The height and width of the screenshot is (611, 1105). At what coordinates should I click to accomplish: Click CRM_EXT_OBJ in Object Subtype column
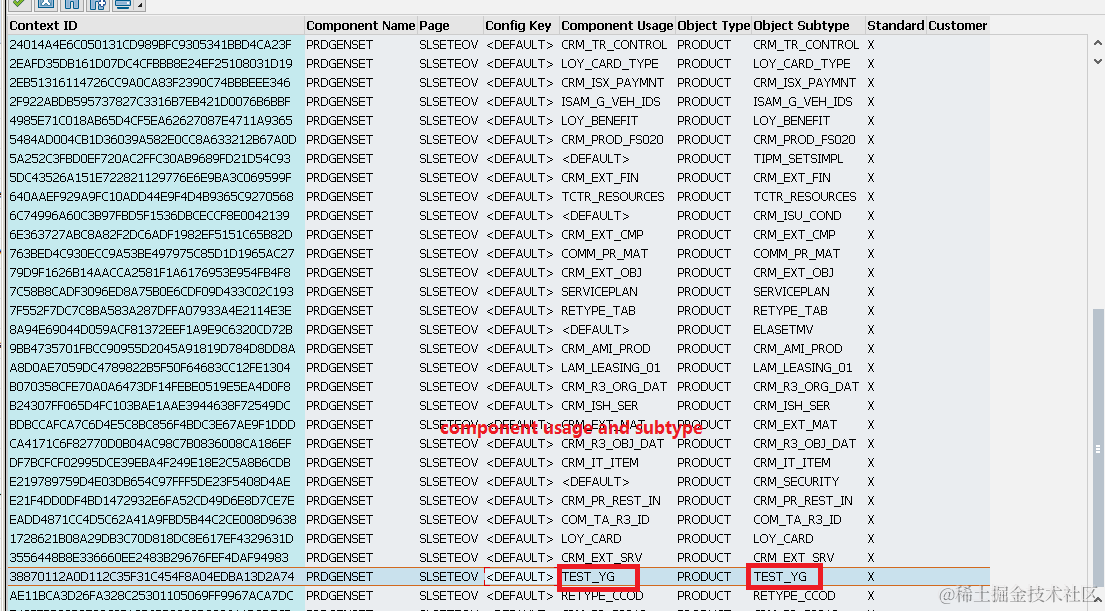click(793, 273)
